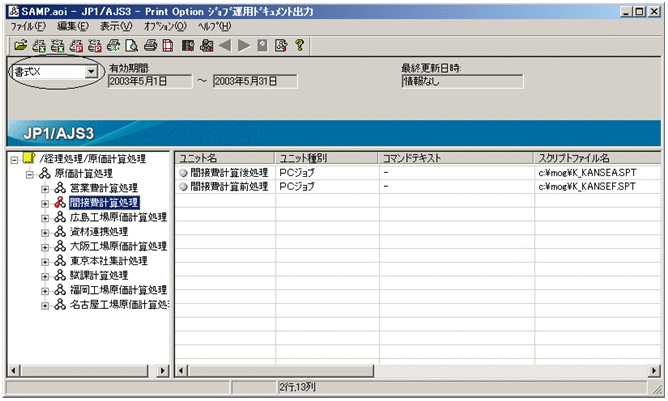Click the dark table toolbar icon
Viewport: 668px width, 401px height.
(188, 45)
